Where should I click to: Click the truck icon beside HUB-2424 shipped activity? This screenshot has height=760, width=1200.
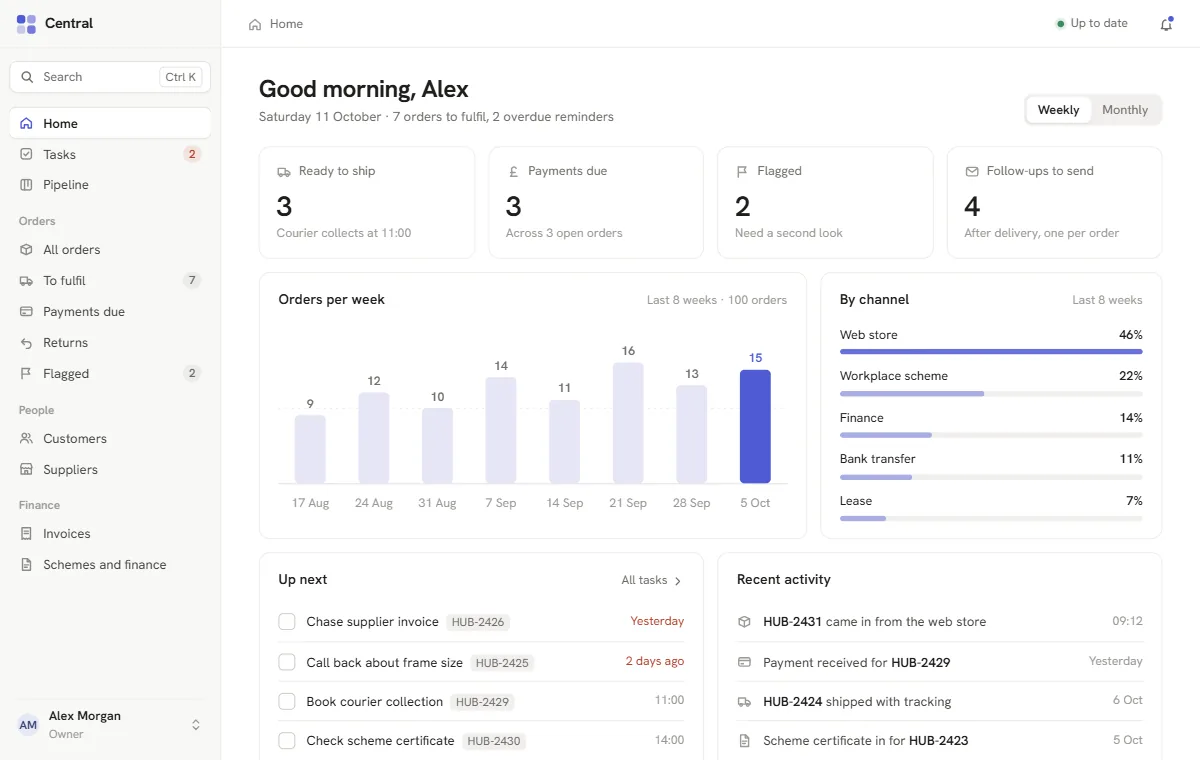coord(744,702)
